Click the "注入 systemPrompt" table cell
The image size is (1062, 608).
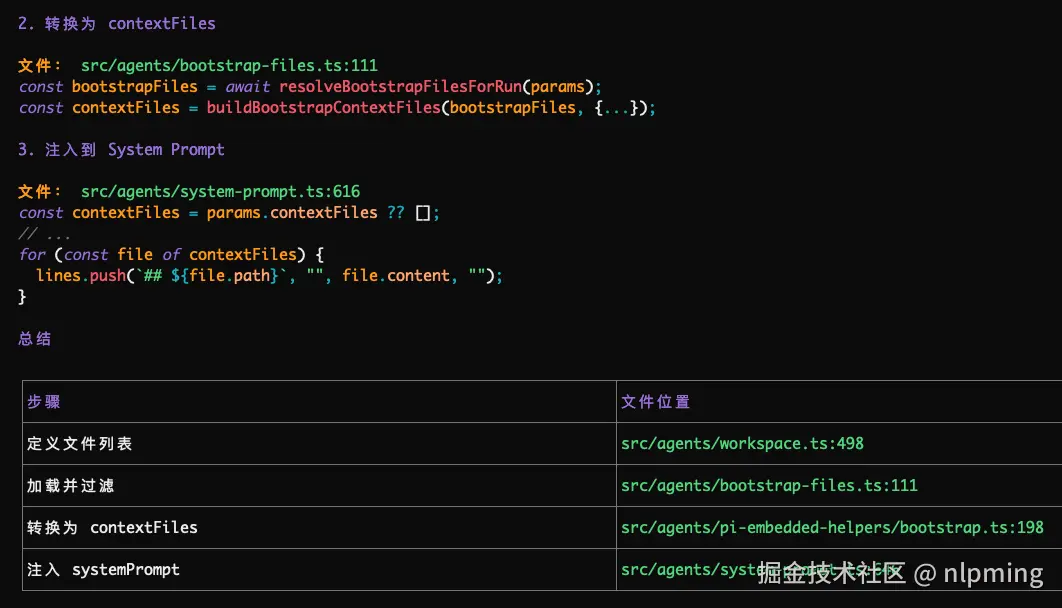103,569
